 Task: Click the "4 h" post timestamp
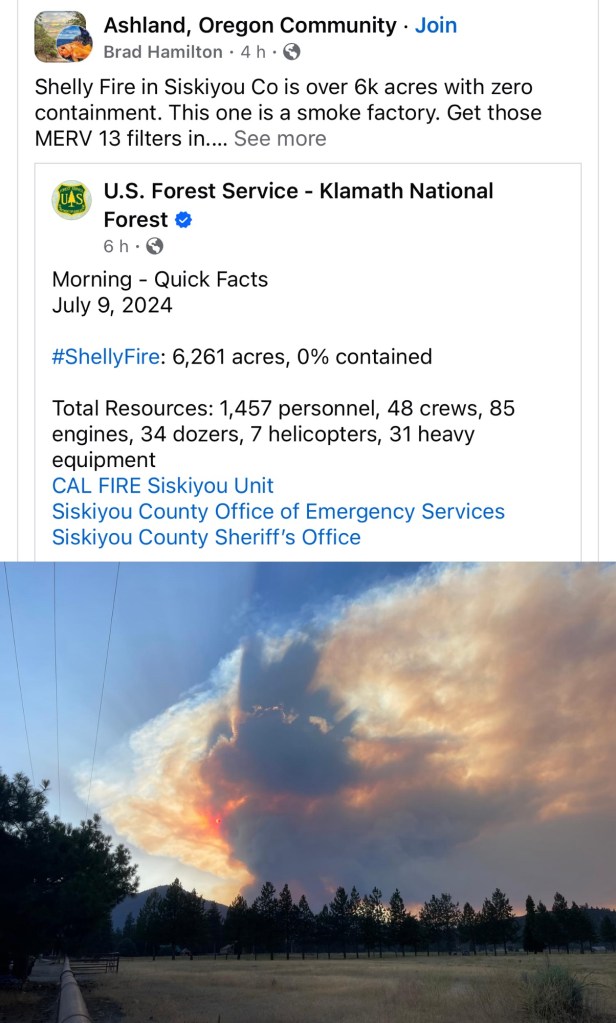[253, 52]
